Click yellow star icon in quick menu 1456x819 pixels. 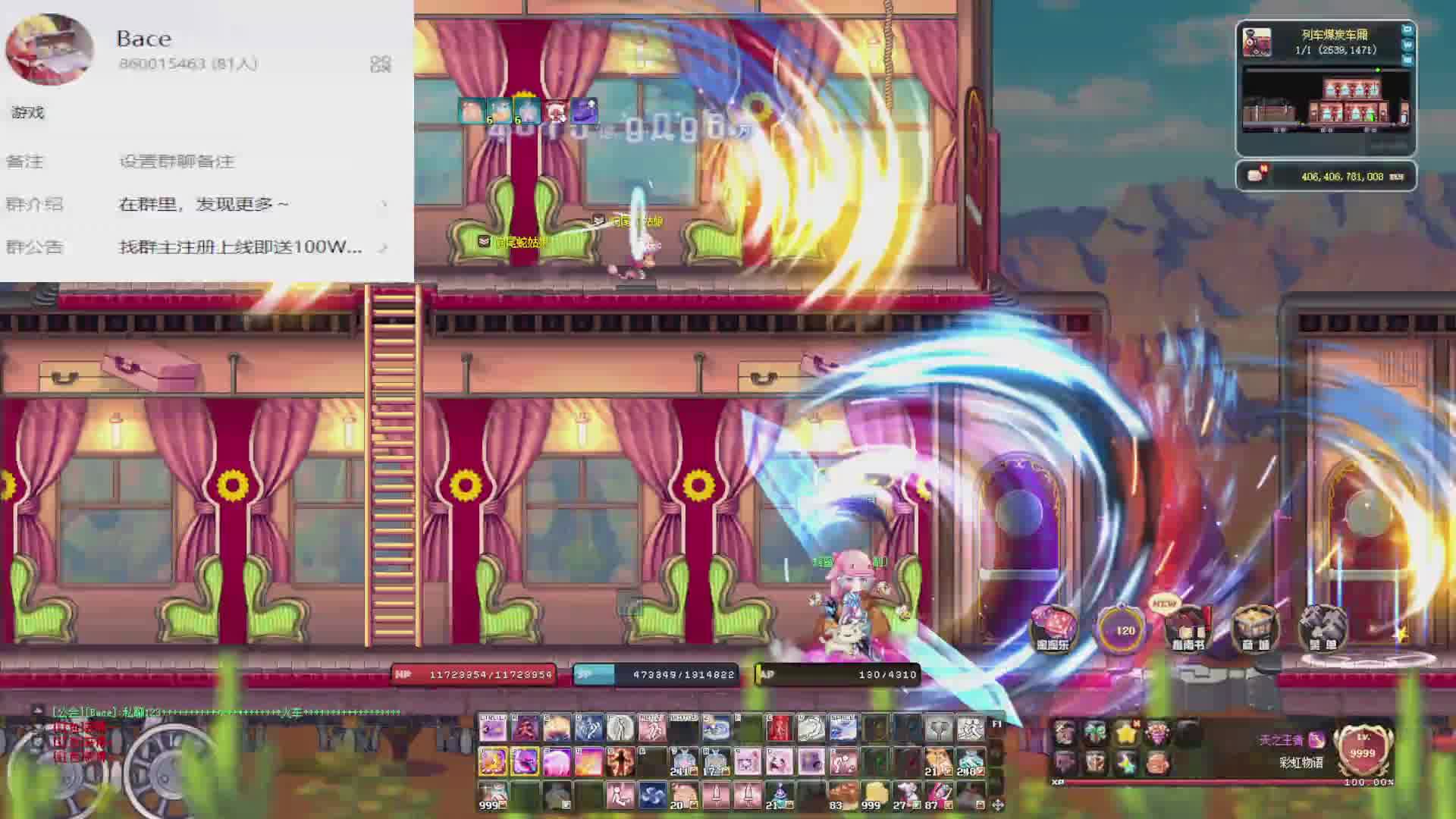[1125, 733]
